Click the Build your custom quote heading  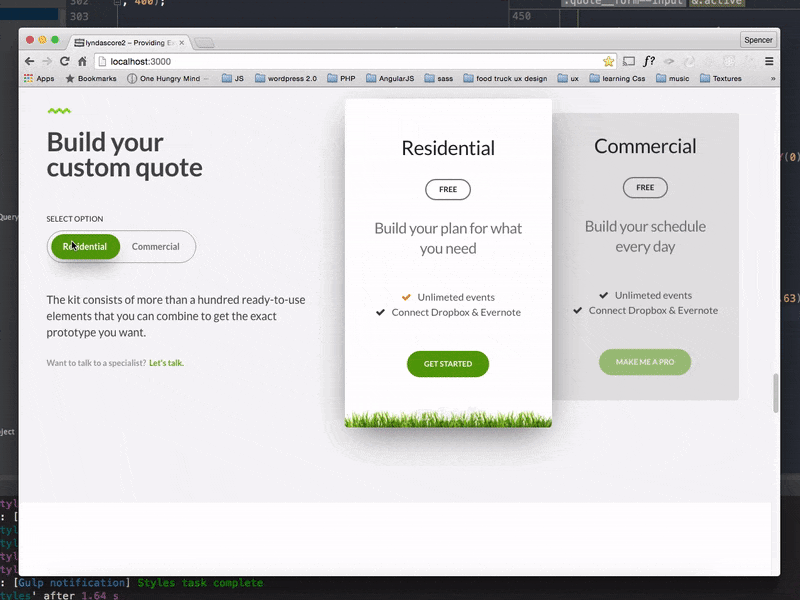124,155
